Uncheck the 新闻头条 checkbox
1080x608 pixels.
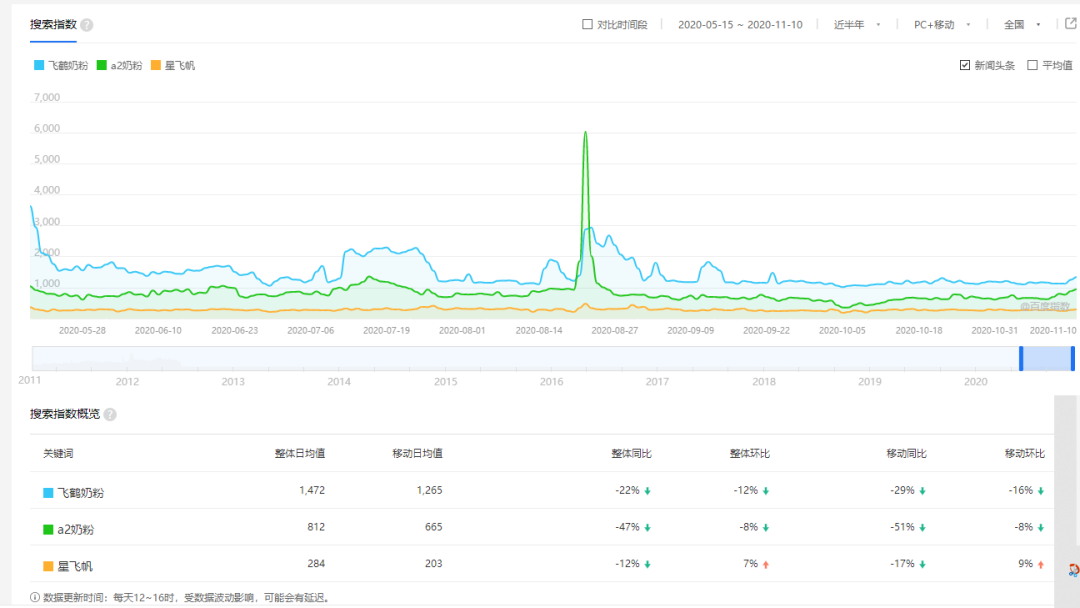pos(965,65)
